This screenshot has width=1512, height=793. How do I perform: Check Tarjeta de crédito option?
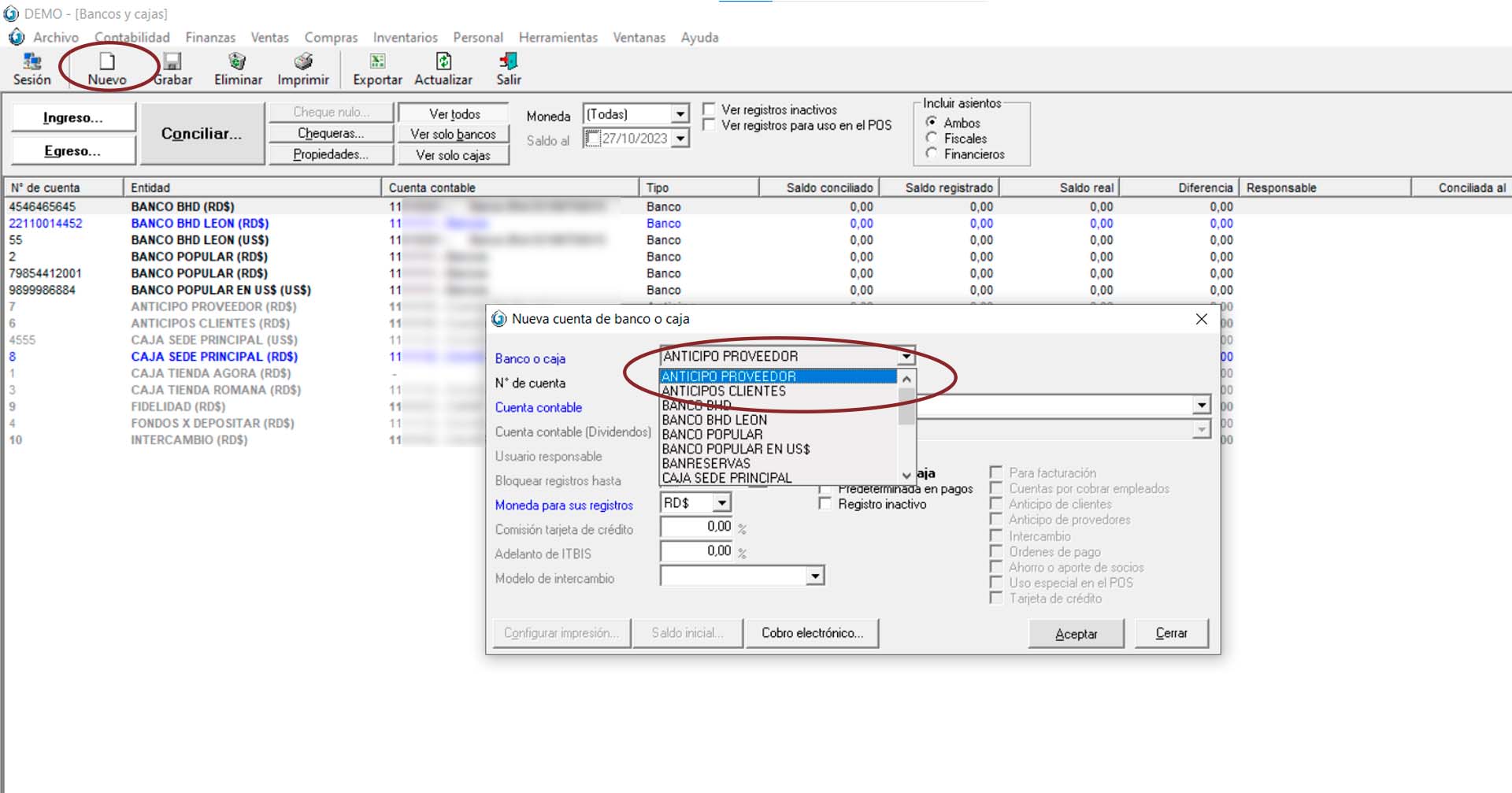coord(996,598)
